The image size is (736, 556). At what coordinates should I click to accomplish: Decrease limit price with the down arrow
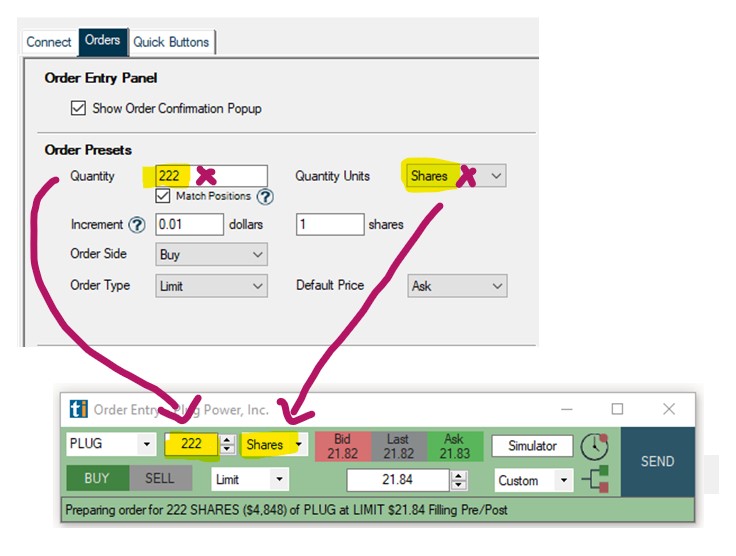pos(459,486)
